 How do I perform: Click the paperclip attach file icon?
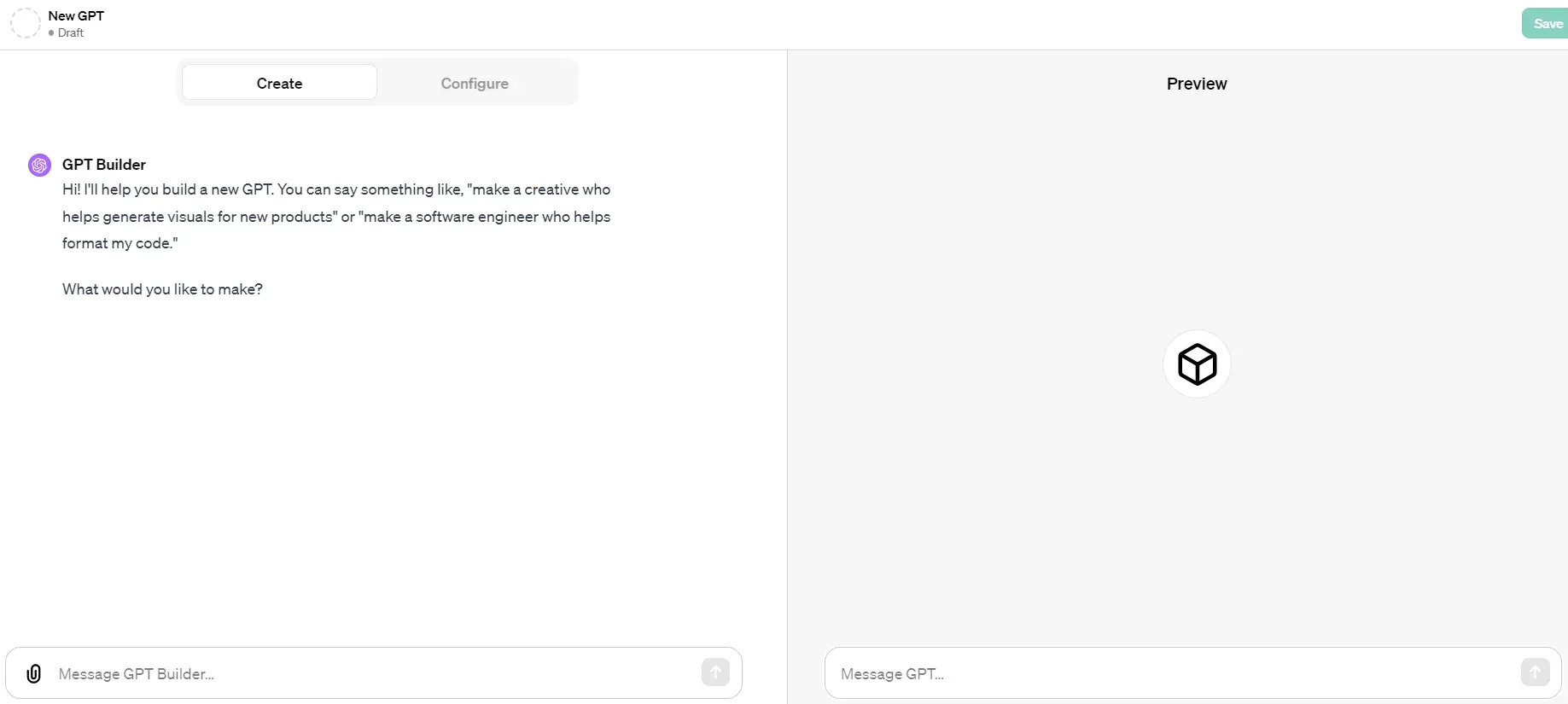coord(33,673)
